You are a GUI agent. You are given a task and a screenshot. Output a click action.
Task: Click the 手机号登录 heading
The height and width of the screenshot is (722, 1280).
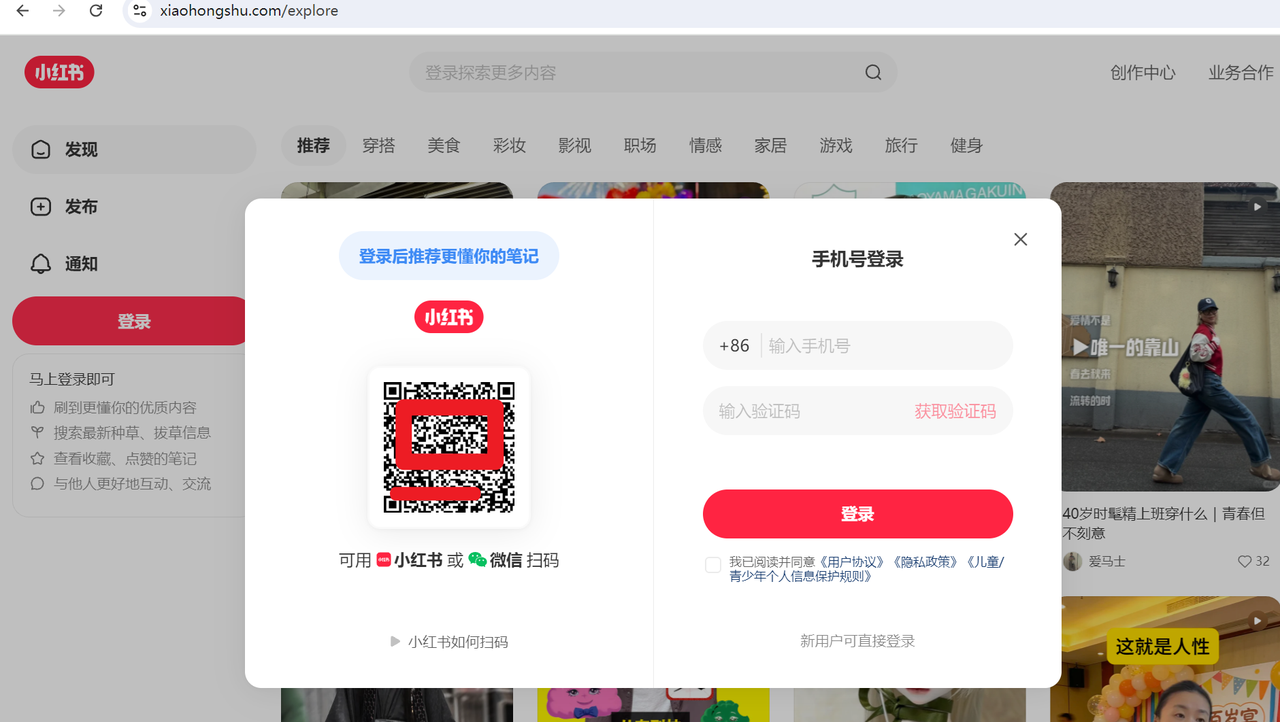(858, 259)
